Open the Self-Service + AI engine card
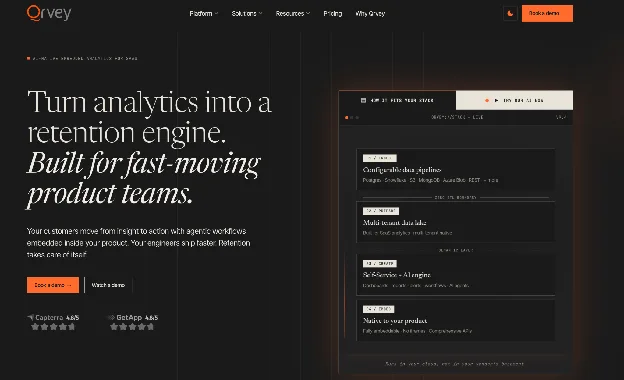The image size is (624, 380). (456, 274)
